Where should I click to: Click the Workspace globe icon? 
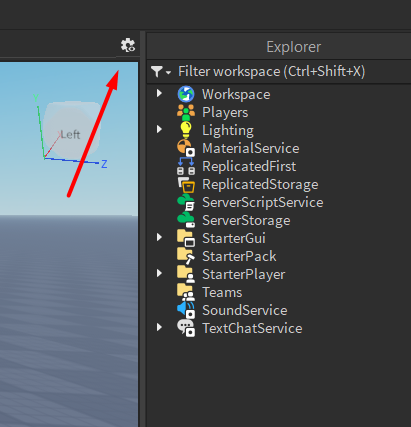186,94
